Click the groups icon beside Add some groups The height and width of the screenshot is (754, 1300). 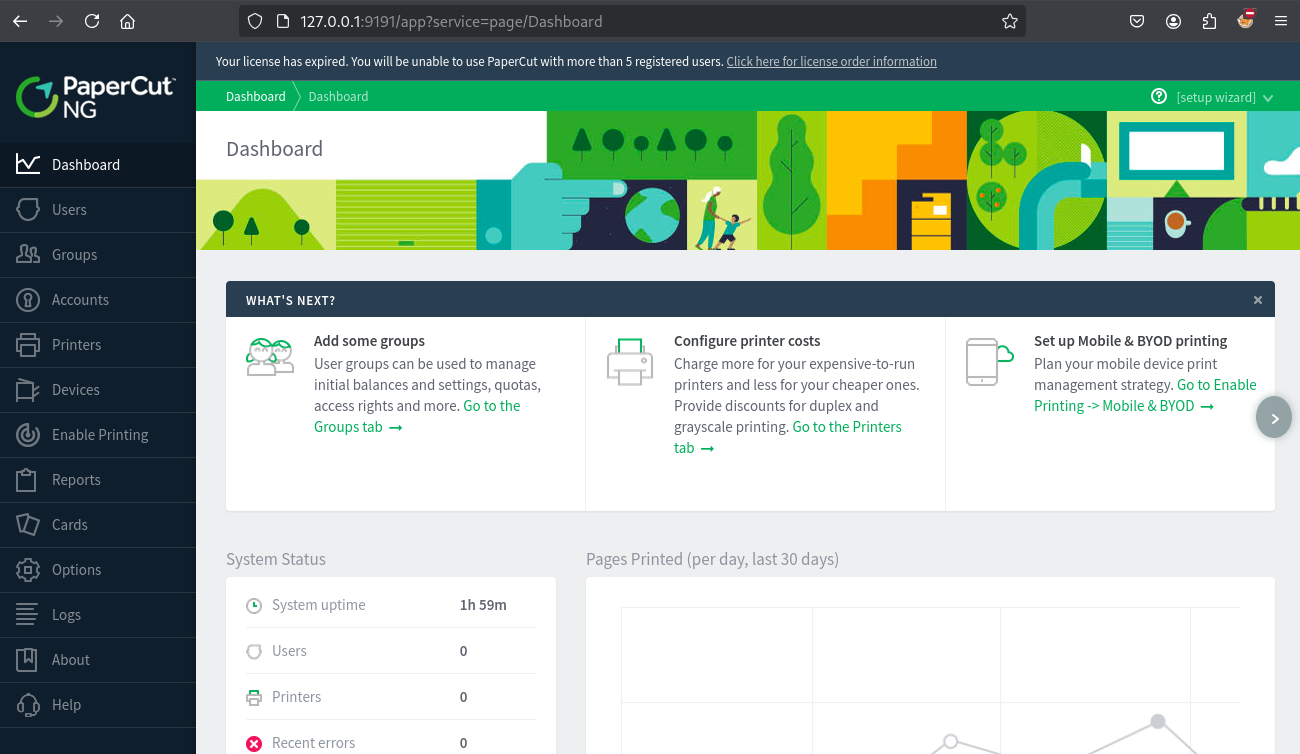point(270,357)
